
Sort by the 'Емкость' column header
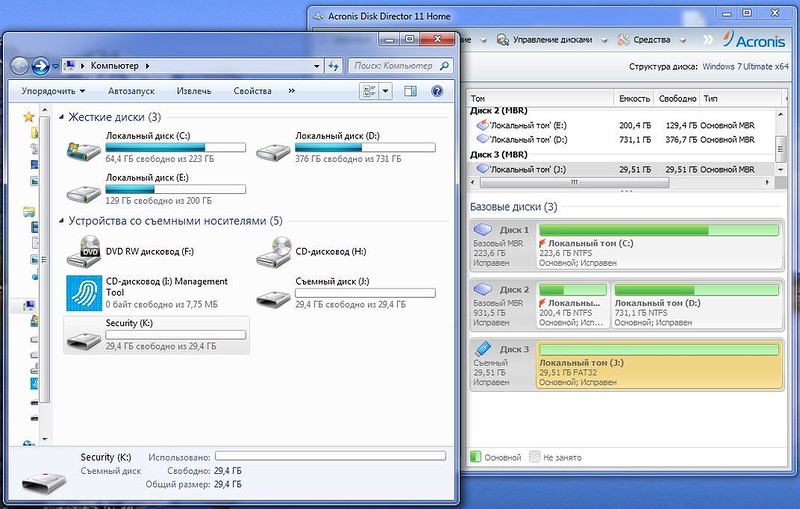pyautogui.click(x=634, y=98)
